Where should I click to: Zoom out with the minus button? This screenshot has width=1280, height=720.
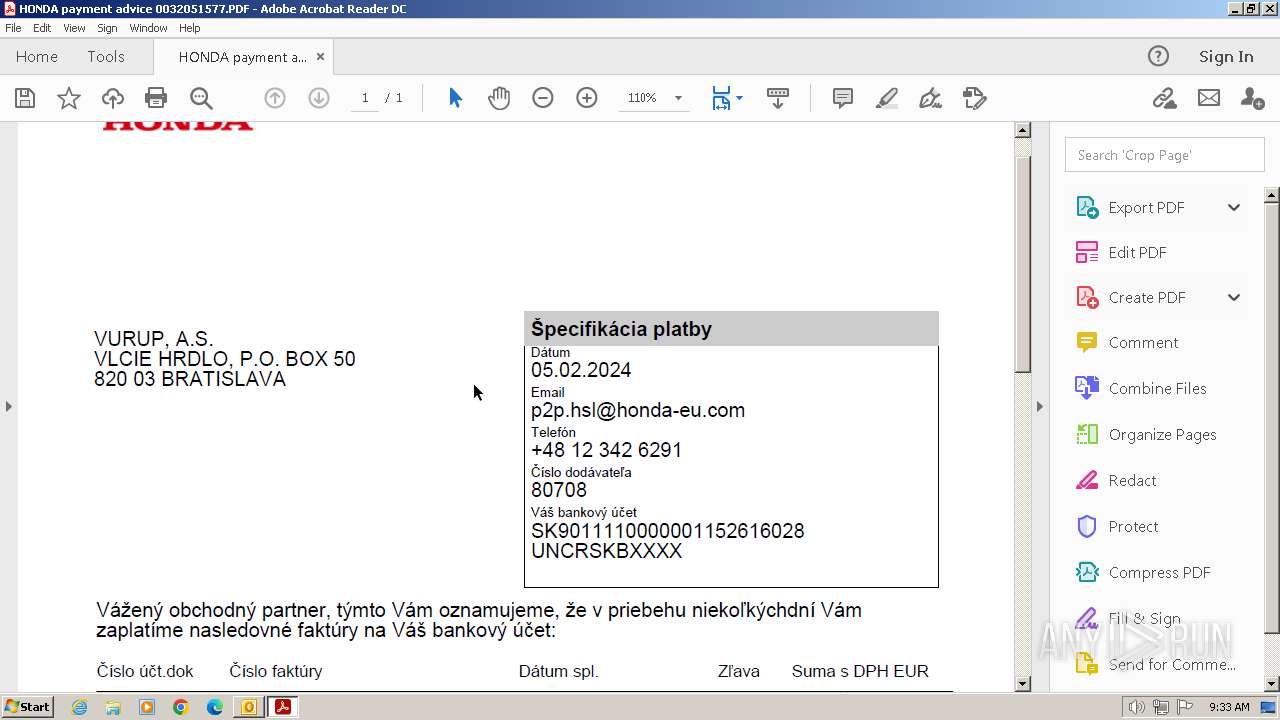(x=543, y=98)
